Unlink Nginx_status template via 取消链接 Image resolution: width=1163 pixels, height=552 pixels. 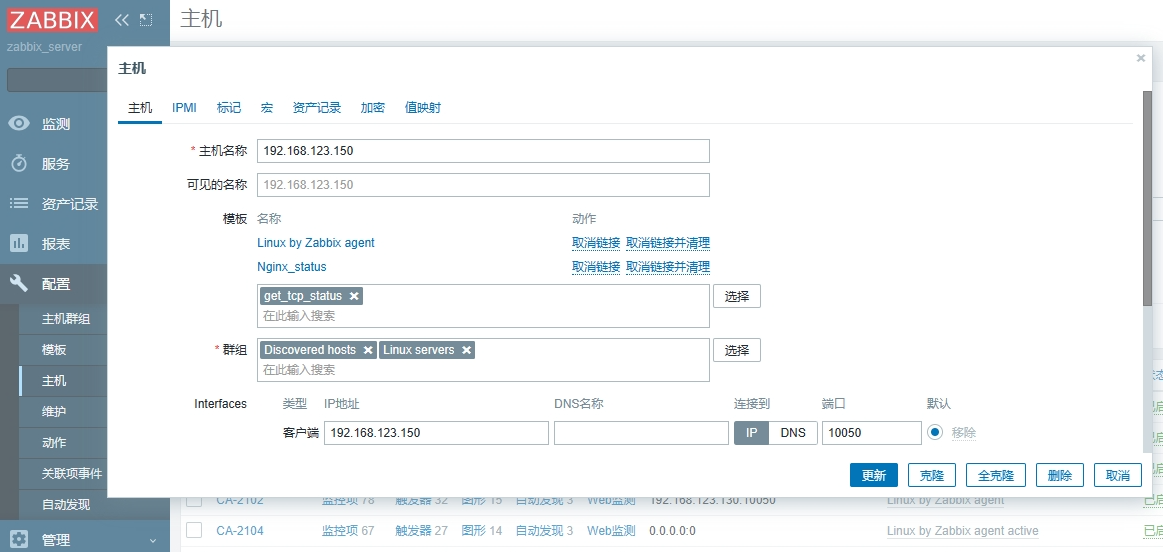point(595,267)
